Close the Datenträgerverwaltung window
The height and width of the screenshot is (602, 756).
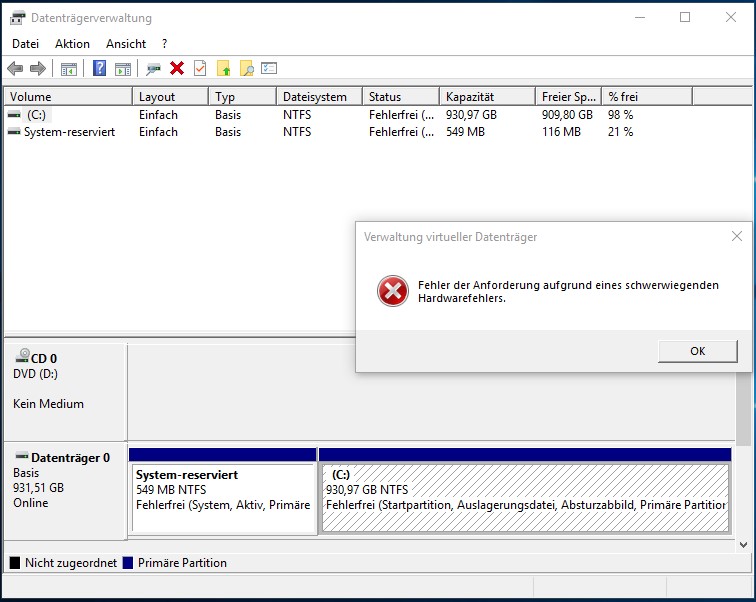tap(731, 17)
